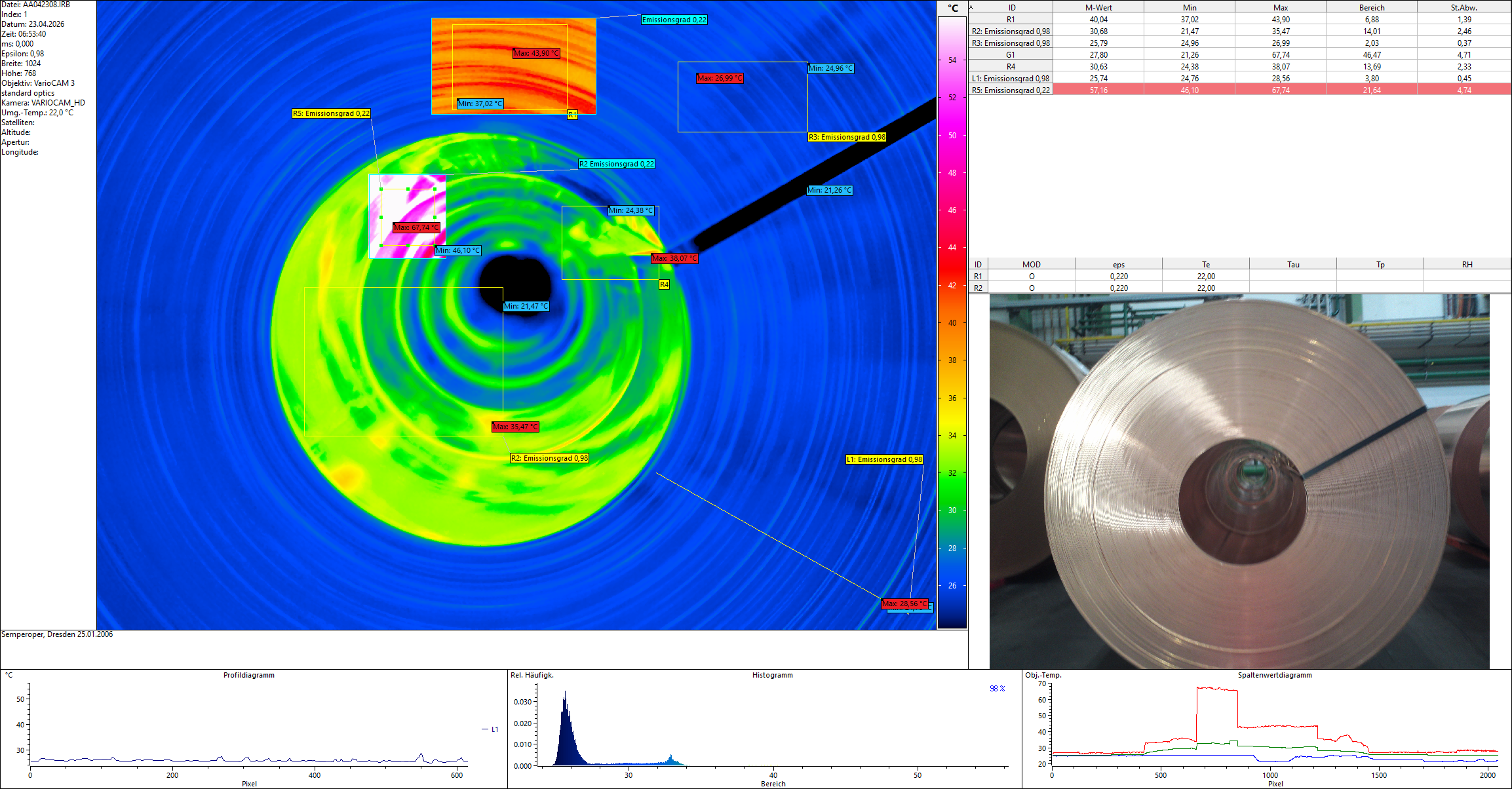Click the Bereich value 46,47 in row G1
The image size is (1512, 789).
point(1372,55)
